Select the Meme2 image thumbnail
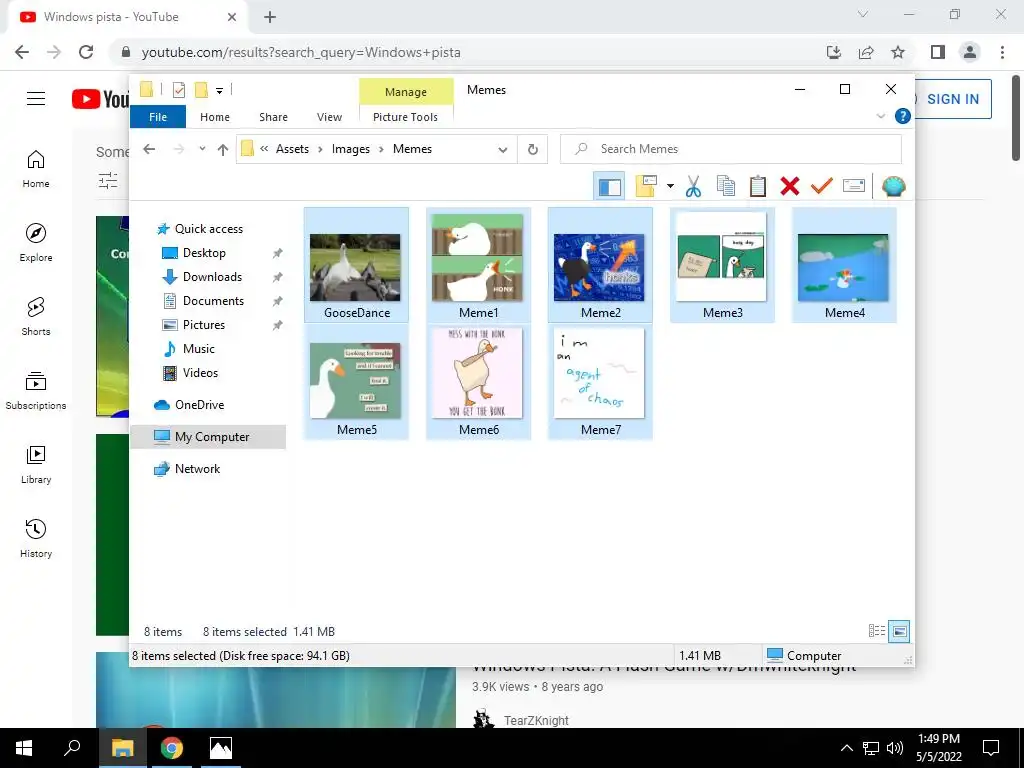 coord(600,265)
